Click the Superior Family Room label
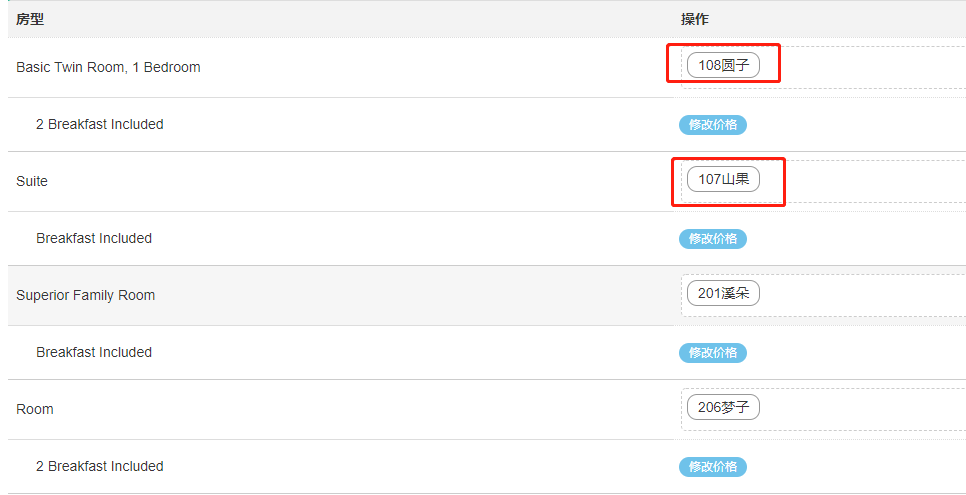The image size is (966, 495). [85, 296]
